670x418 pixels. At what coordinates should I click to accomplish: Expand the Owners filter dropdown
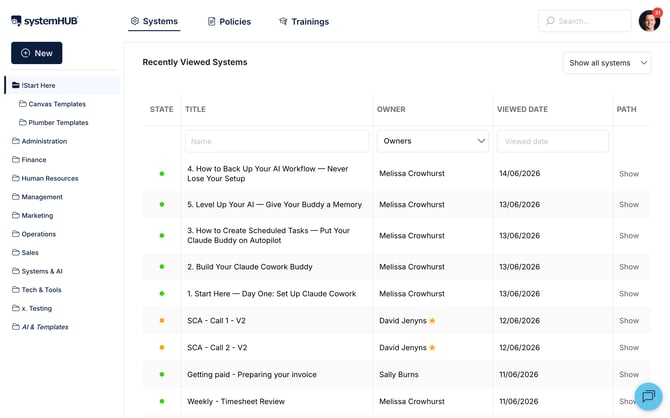tap(432, 141)
